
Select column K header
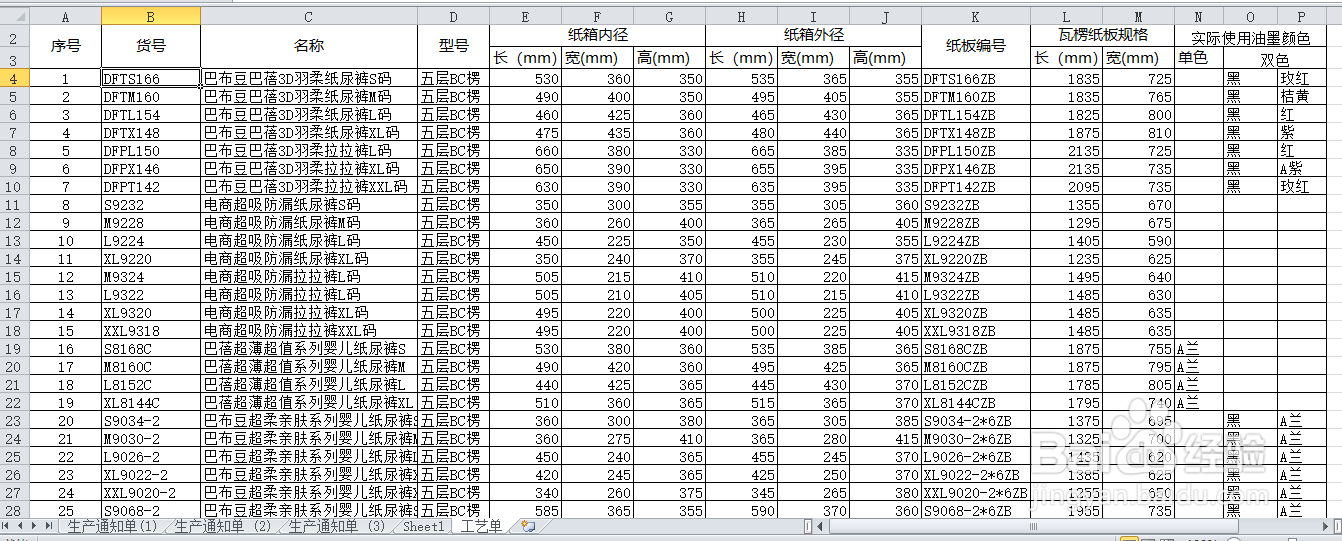975,16
